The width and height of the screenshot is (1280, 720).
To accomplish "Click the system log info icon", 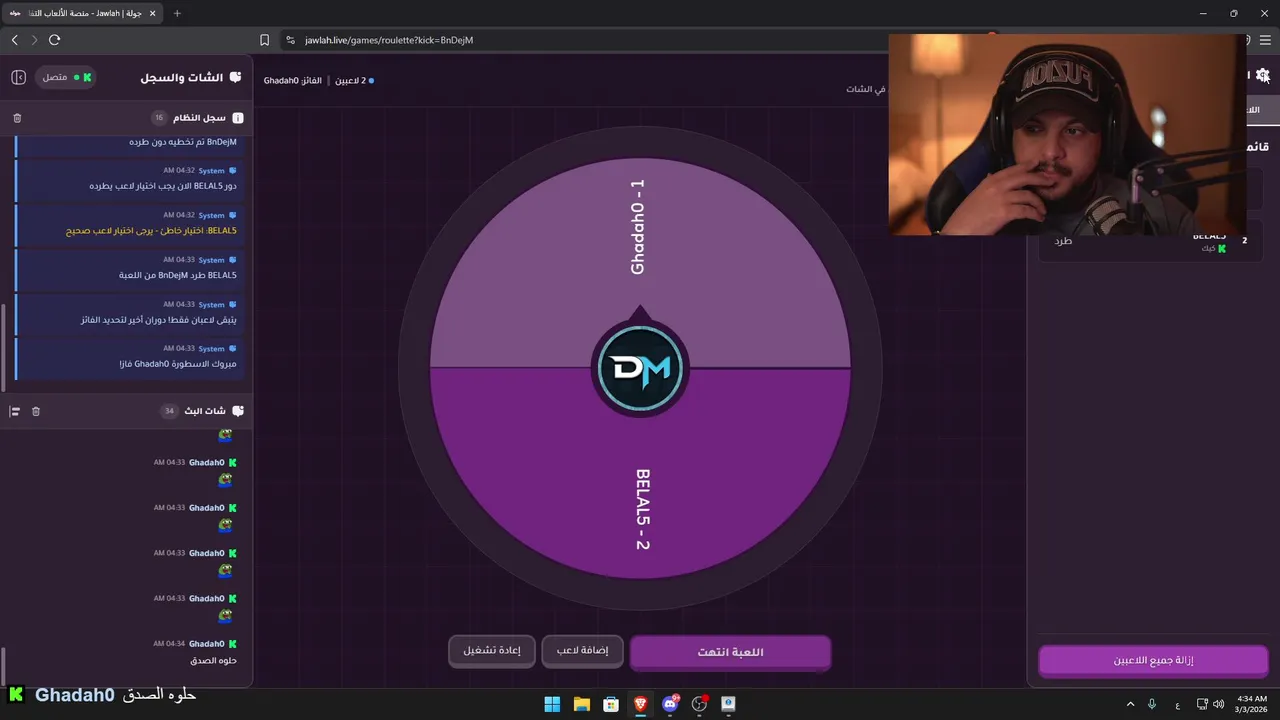I will tap(237, 118).
